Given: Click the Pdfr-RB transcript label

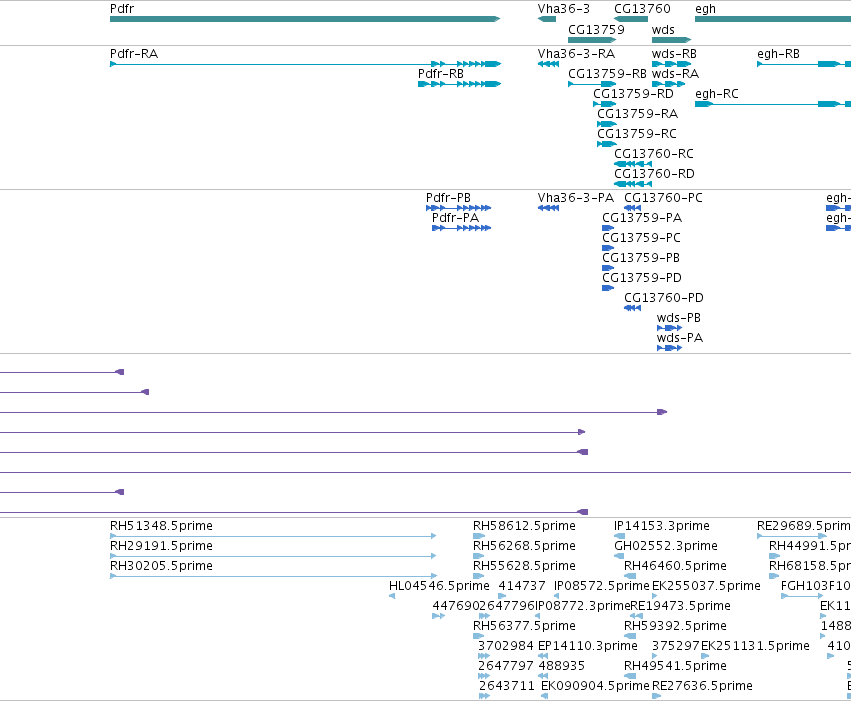Looking at the screenshot, I should coord(441,73).
